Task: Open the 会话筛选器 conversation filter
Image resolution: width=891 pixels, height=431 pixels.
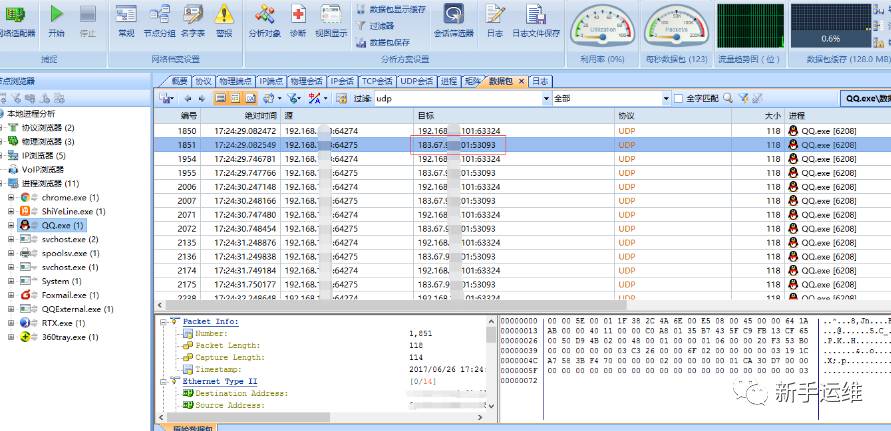Action: pyautogui.click(x=453, y=21)
